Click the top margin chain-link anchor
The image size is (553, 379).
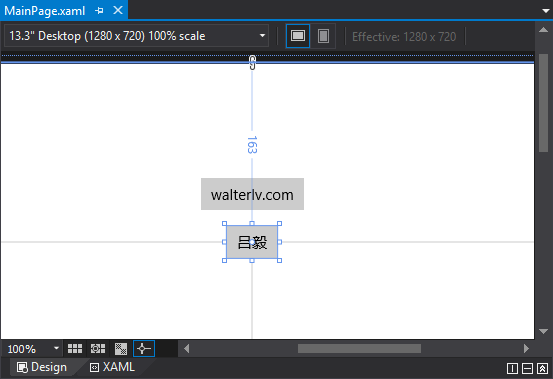[x=252, y=62]
